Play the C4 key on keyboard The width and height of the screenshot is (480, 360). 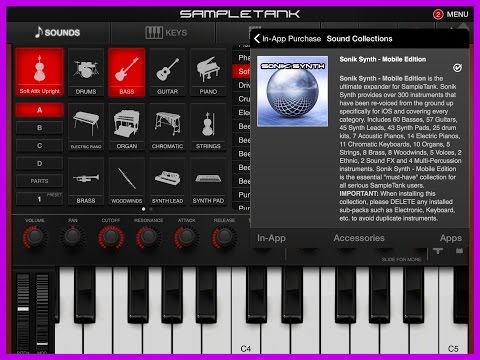(245, 337)
